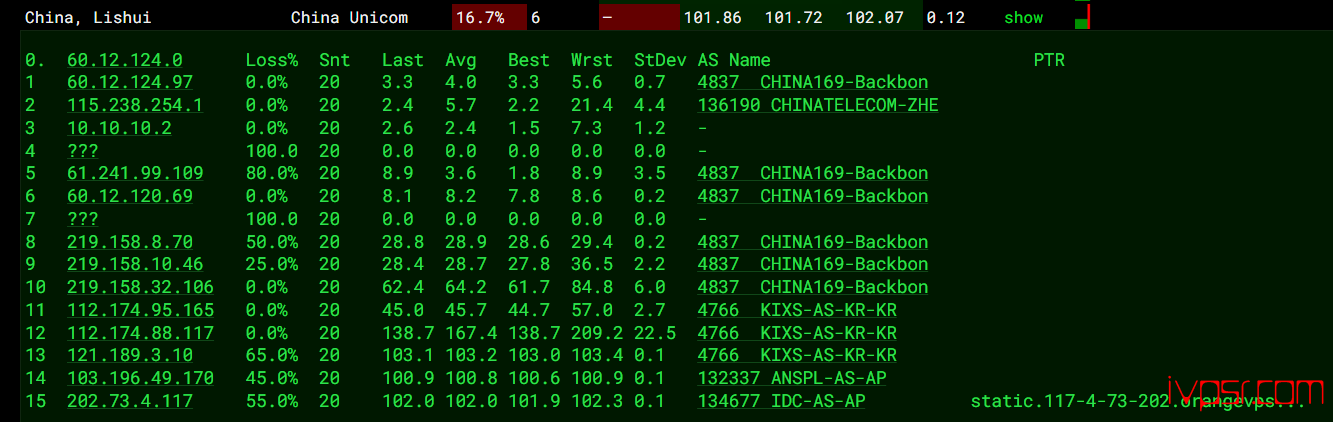
Task: Open IP link 202.73.4.117
Action: [x=130, y=401]
